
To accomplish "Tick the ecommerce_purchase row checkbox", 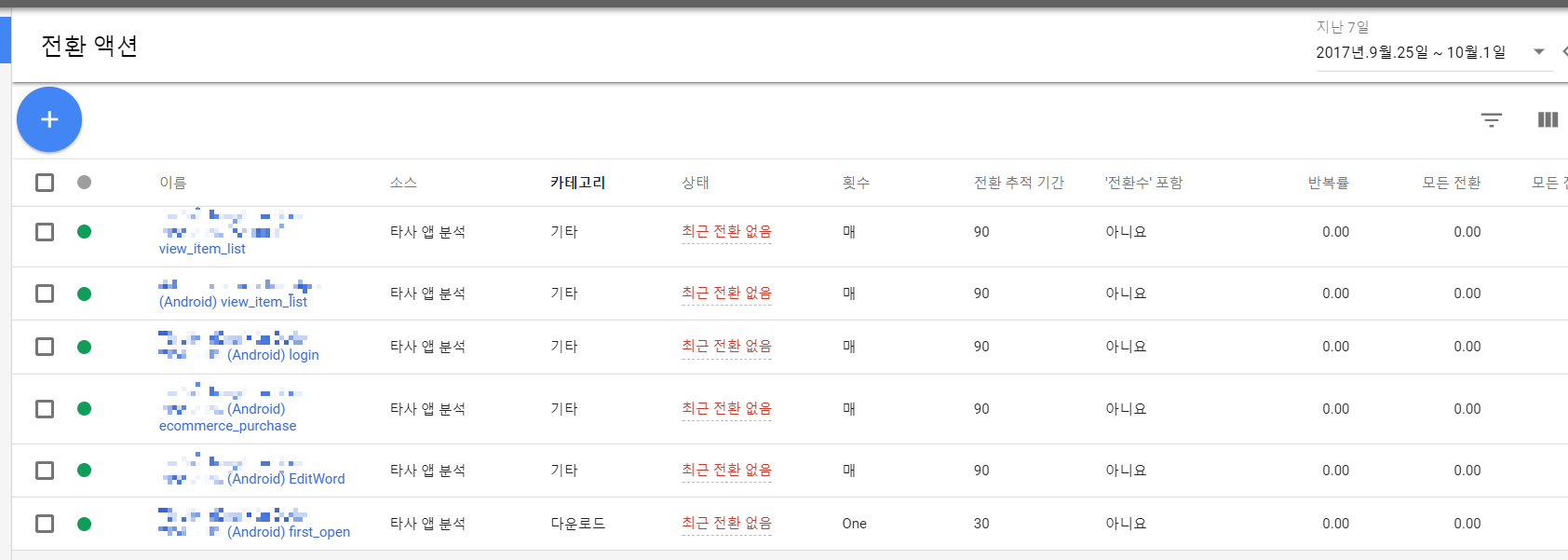I will 45,409.
